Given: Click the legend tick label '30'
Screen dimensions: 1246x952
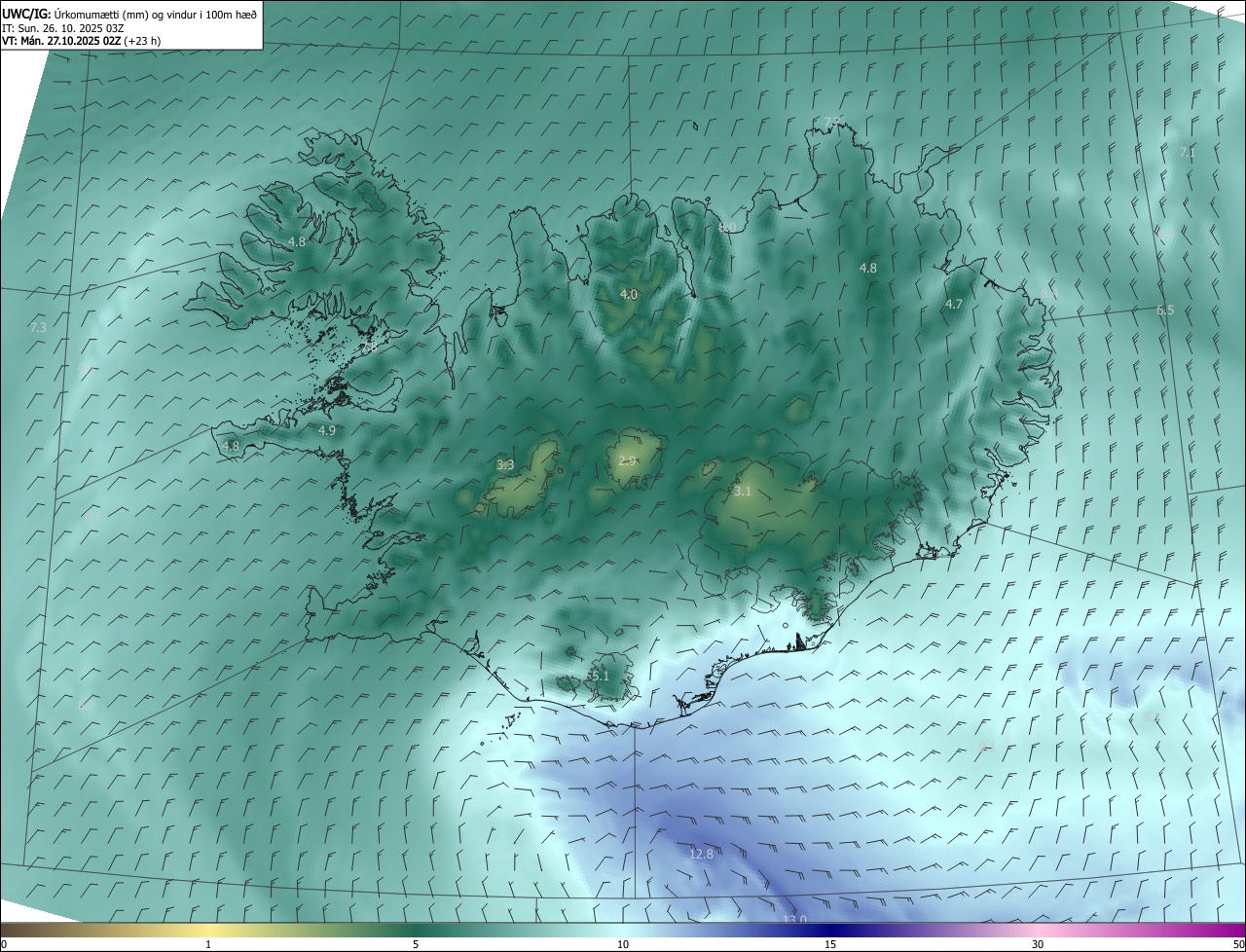Looking at the screenshot, I should [1038, 944].
